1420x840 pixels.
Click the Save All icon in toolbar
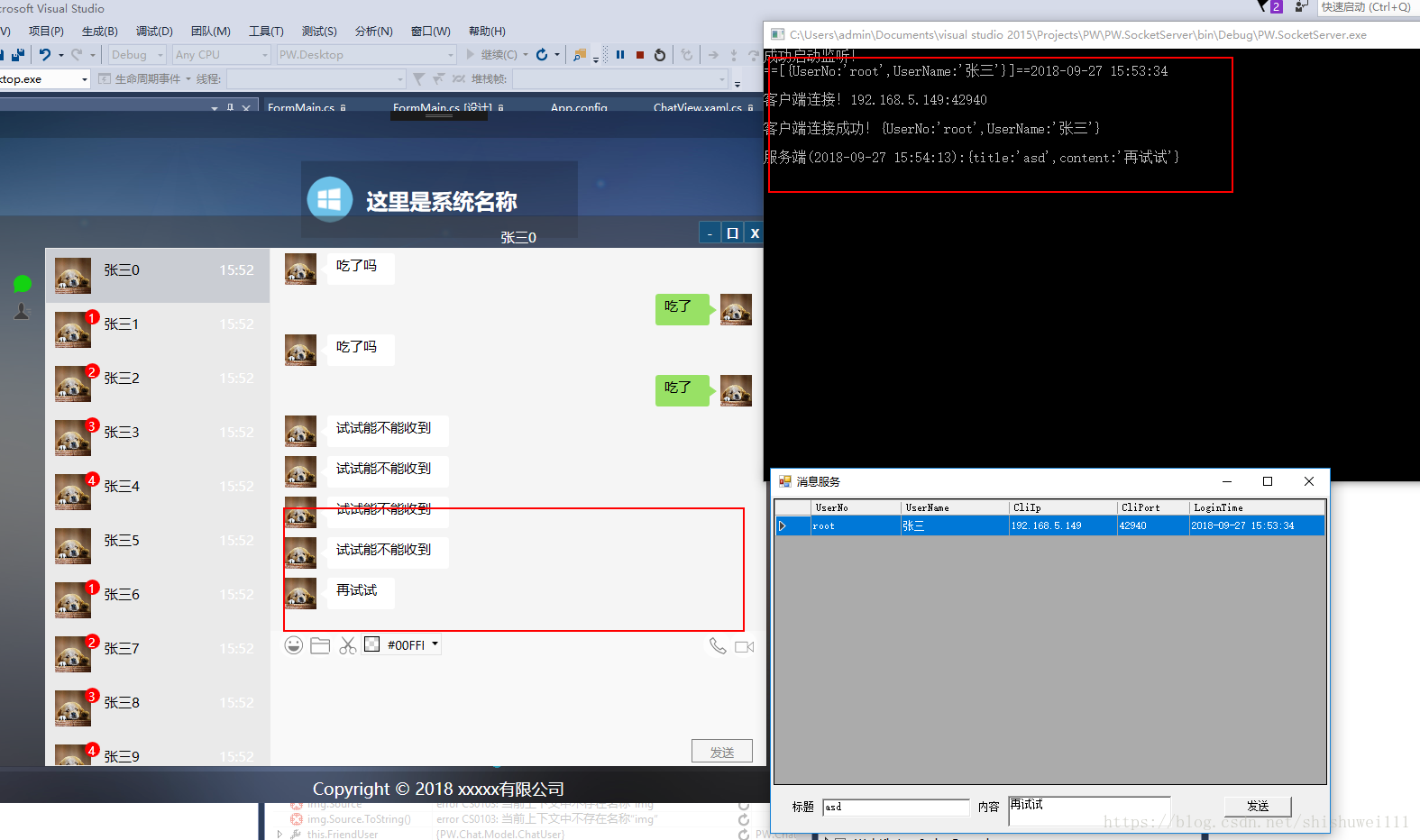(x=18, y=55)
